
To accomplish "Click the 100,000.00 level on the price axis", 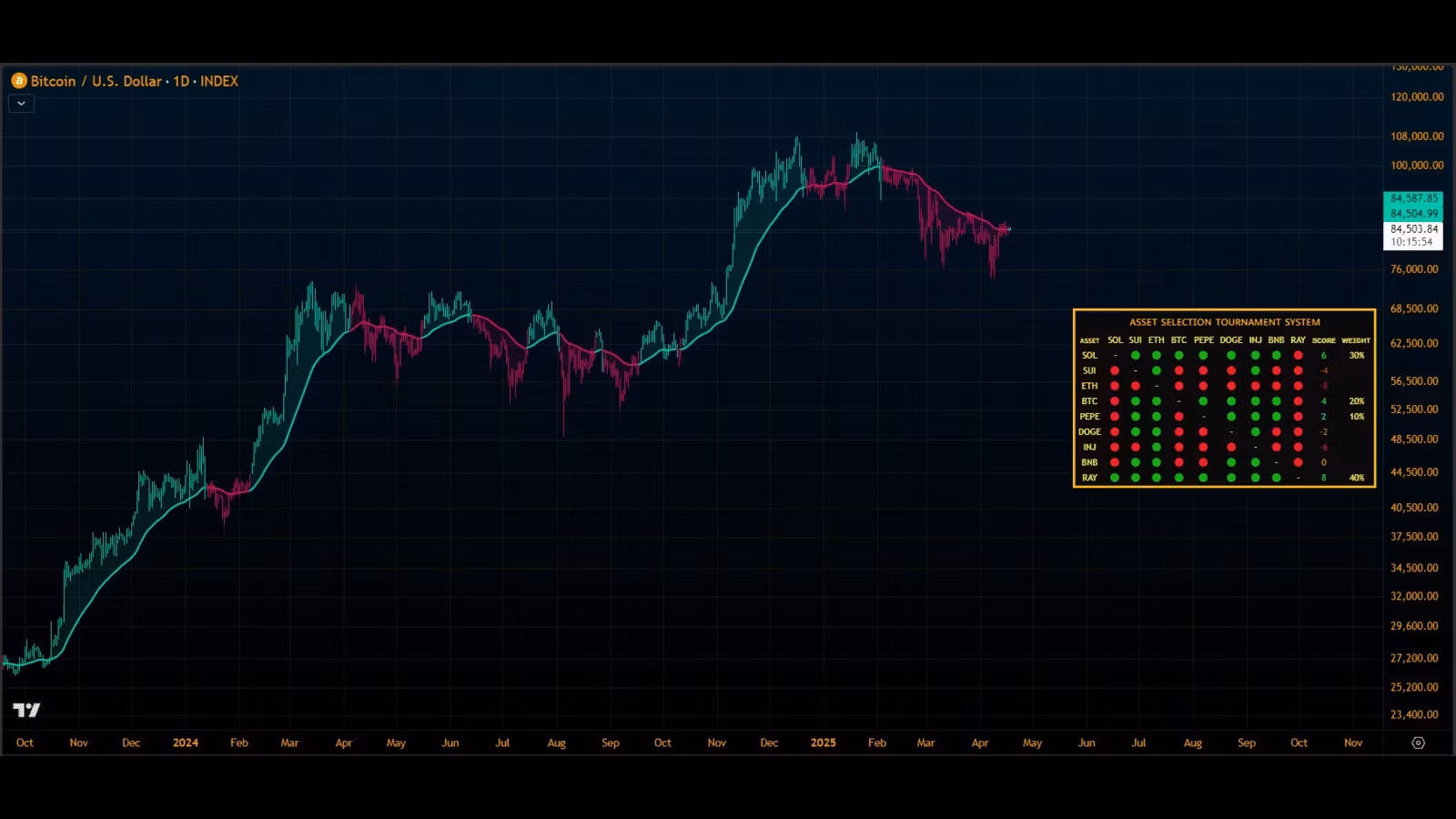I will (x=1417, y=166).
